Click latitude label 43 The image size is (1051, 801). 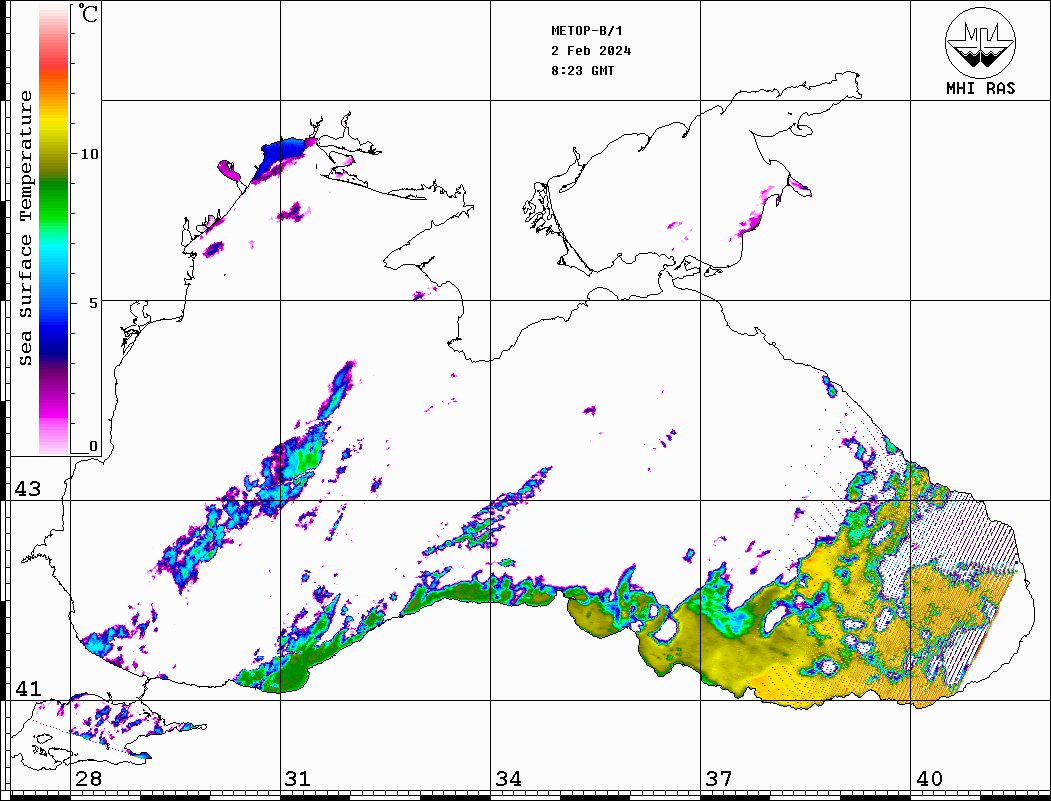click(x=28, y=489)
